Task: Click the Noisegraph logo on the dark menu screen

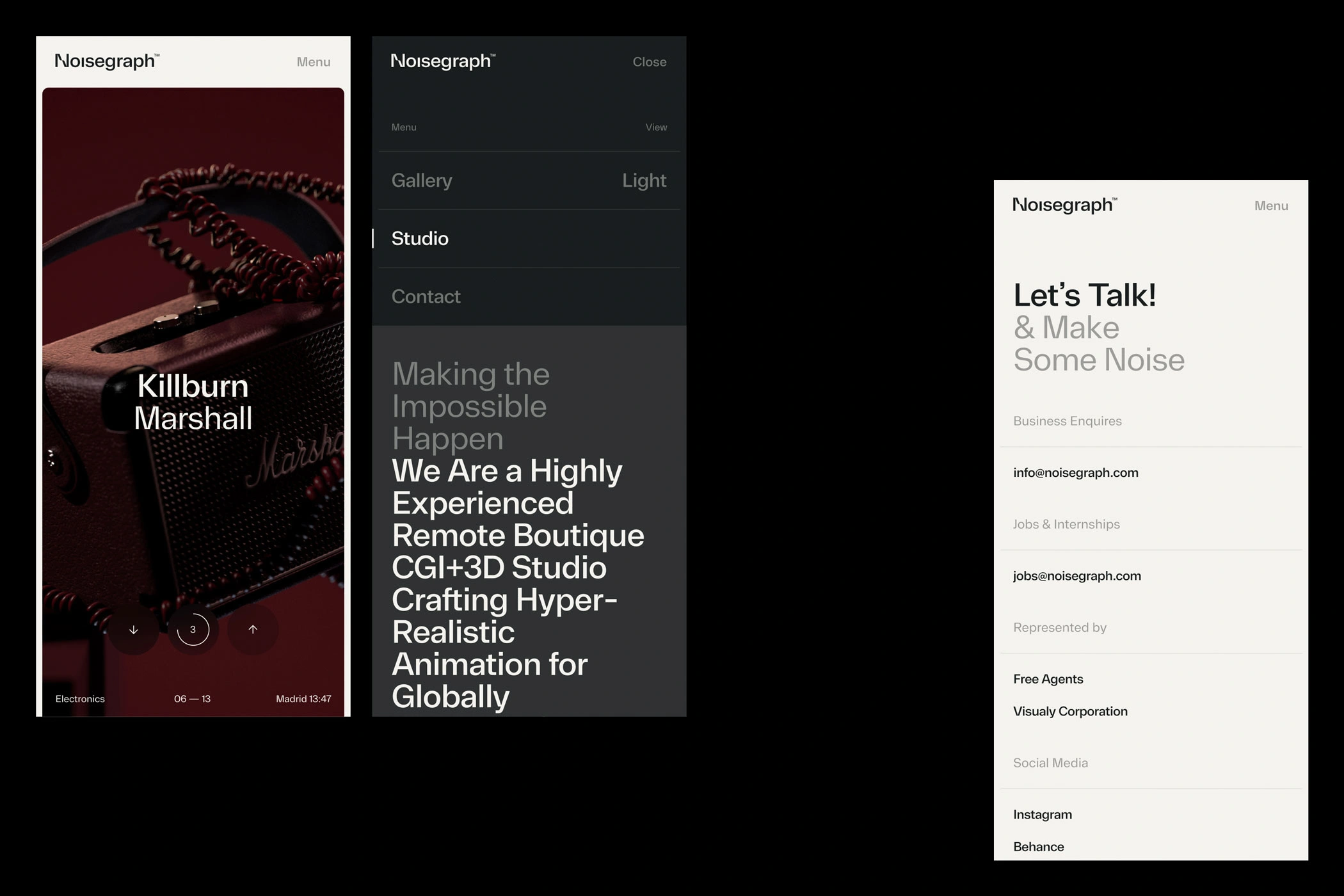Action: (x=443, y=61)
